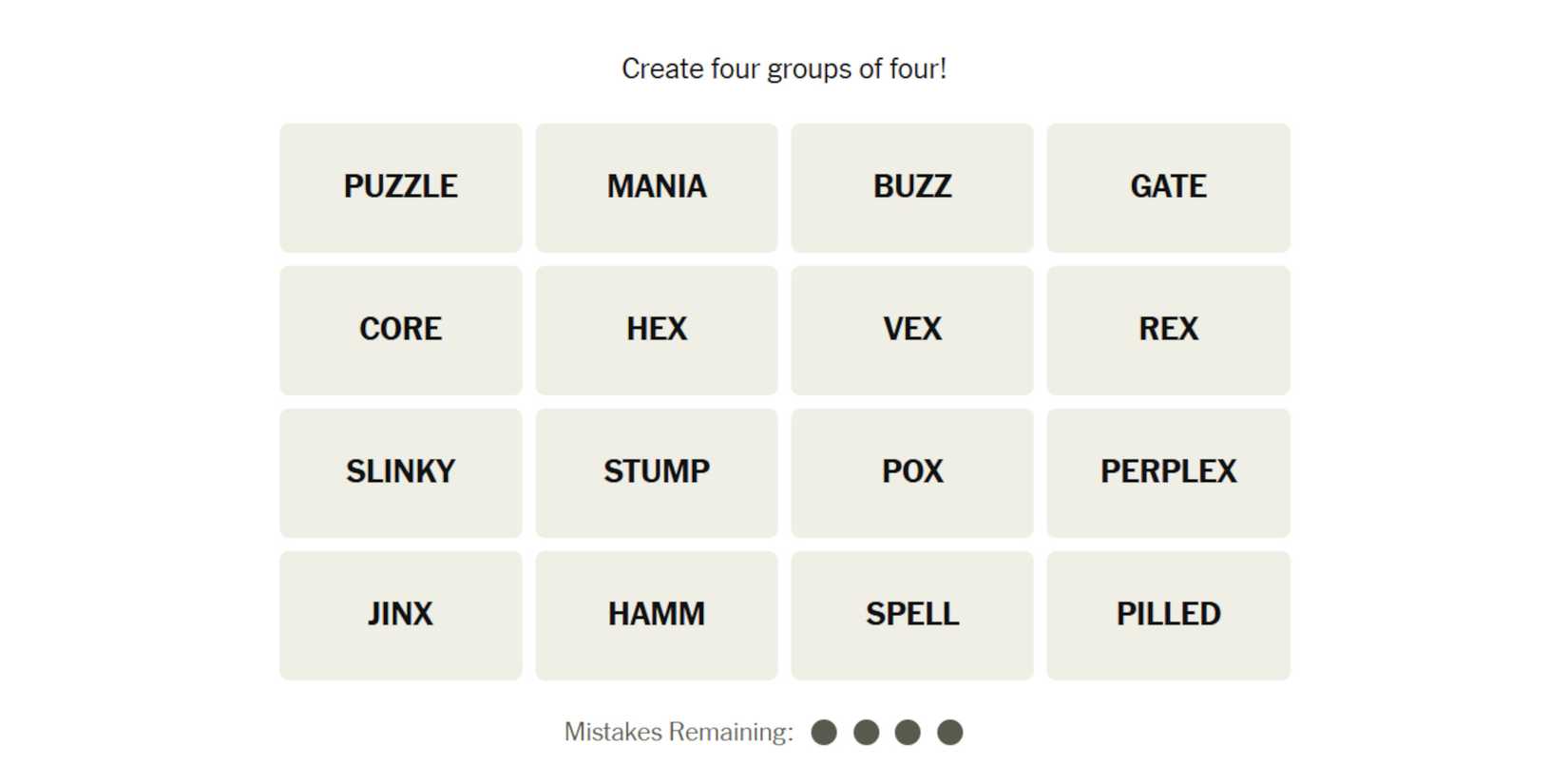The width and height of the screenshot is (1568, 784).
Task: Select the STUMP tile
Action: click(656, 472)
